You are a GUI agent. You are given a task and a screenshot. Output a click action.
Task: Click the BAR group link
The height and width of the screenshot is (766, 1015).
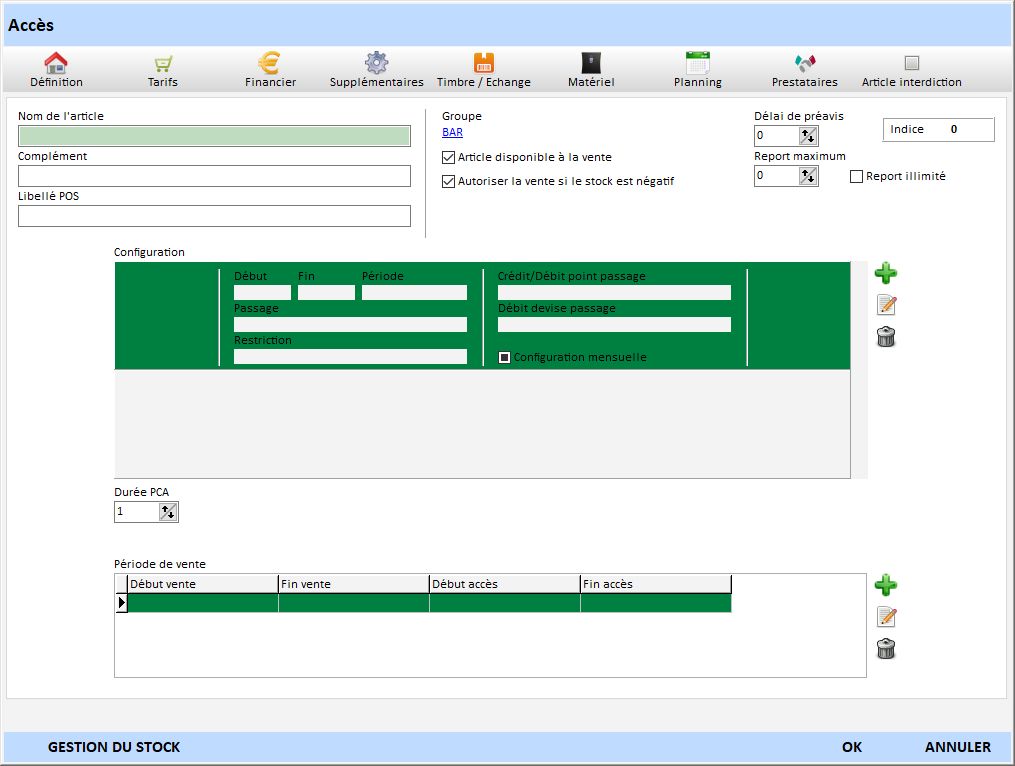(452, 132)
